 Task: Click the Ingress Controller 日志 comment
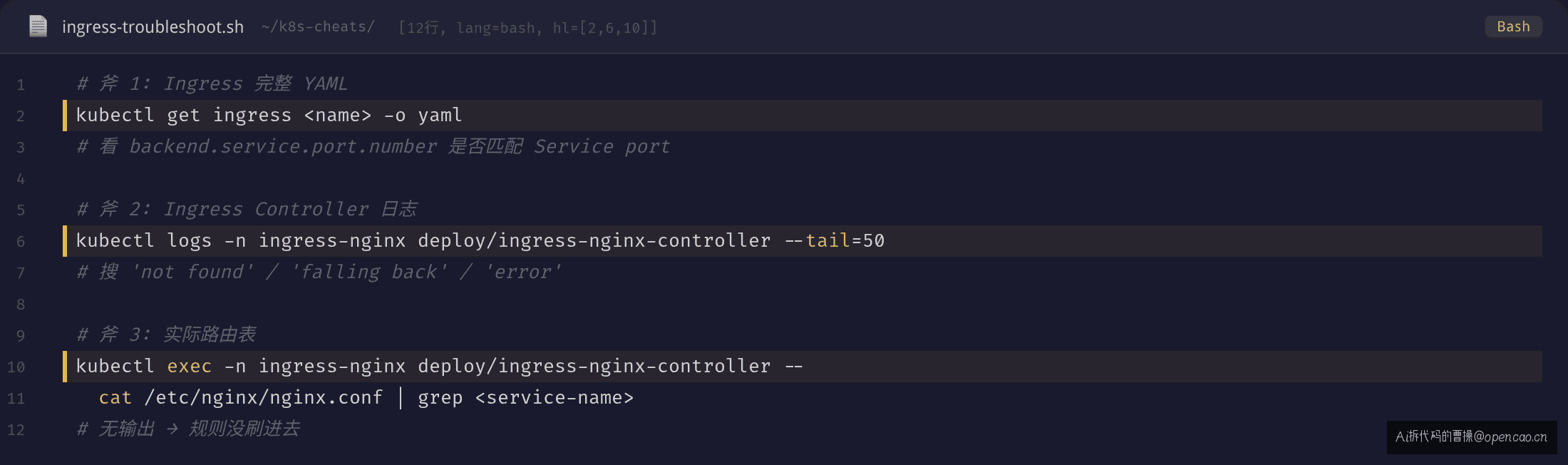point(247,210)
